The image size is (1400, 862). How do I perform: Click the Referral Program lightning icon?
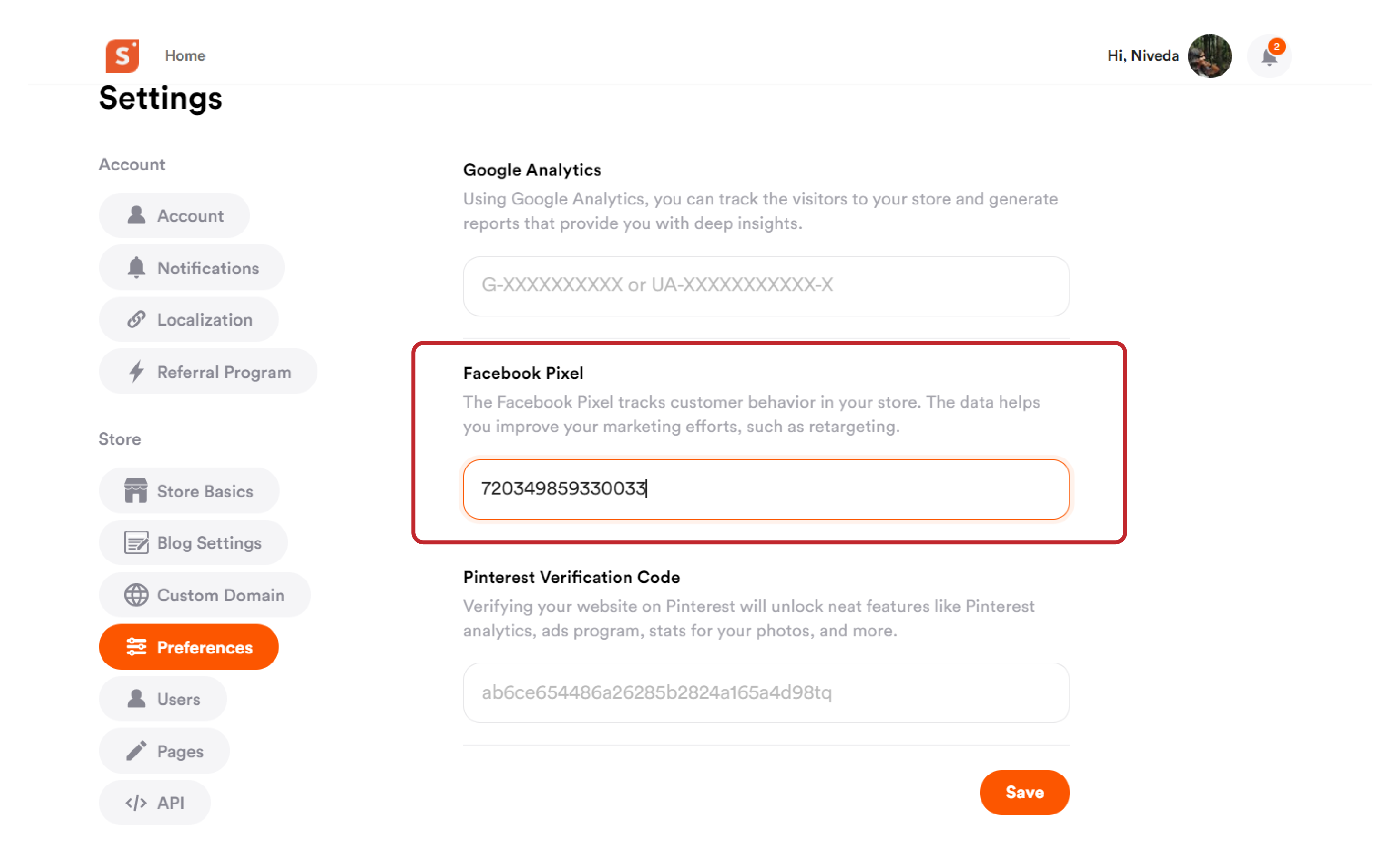pyautogui.click(x=136, y=372)
